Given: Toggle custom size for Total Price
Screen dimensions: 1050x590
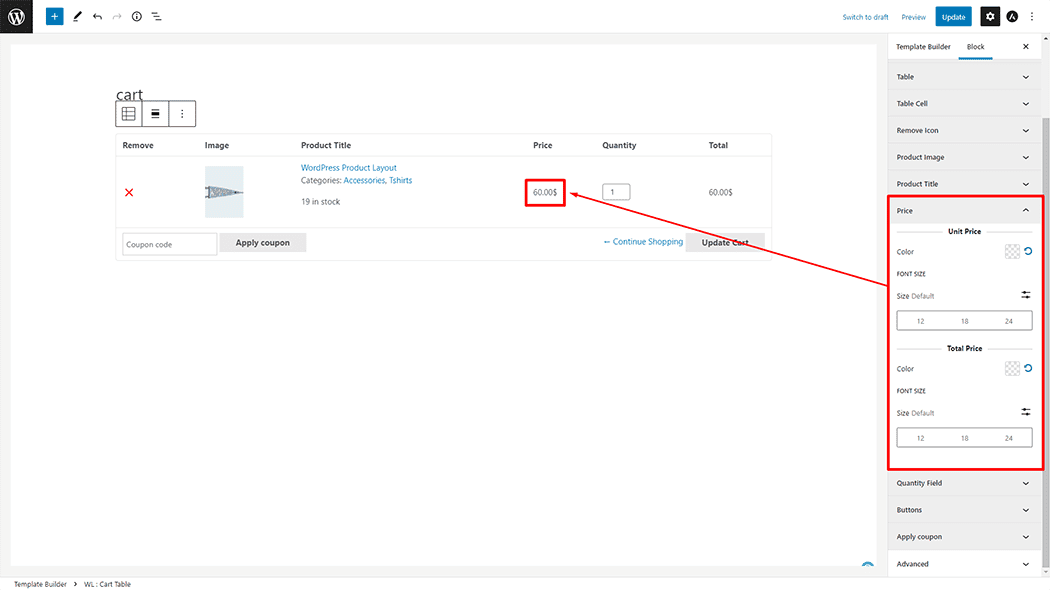Looking at the screenshot, I should [1025, 412].
